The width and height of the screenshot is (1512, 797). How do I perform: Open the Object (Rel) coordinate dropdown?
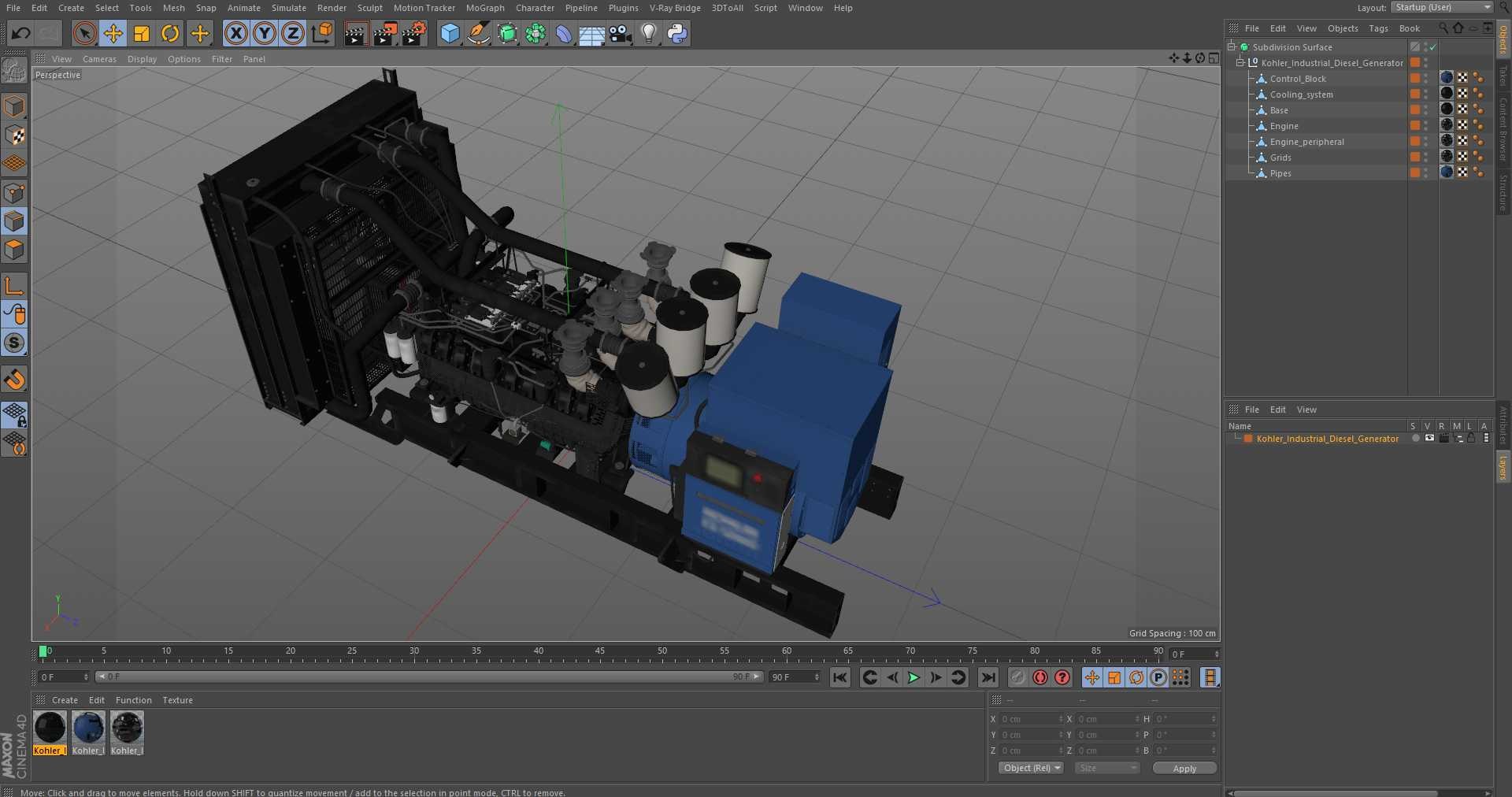tap(1032, 768)
